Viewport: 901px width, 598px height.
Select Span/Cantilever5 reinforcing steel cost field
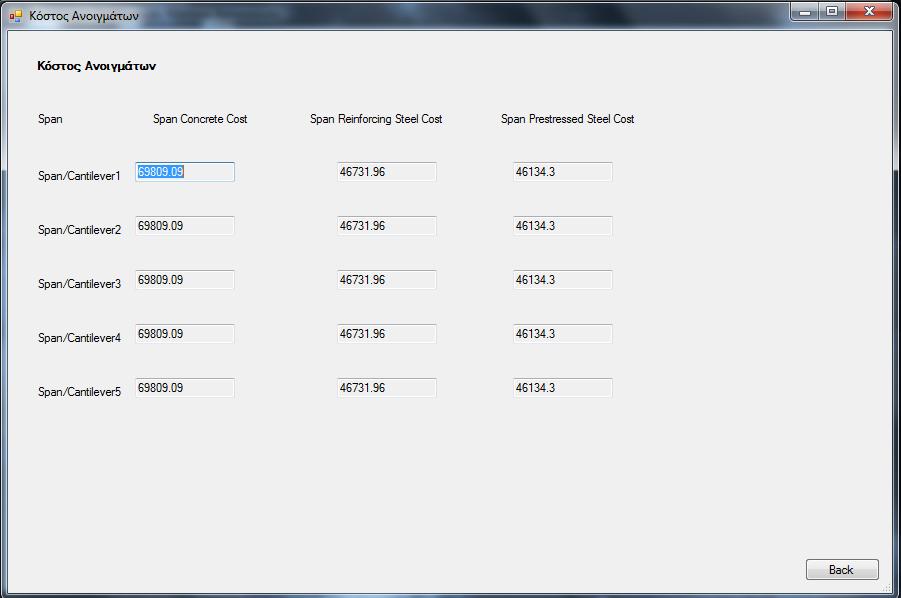pos(387,388)
